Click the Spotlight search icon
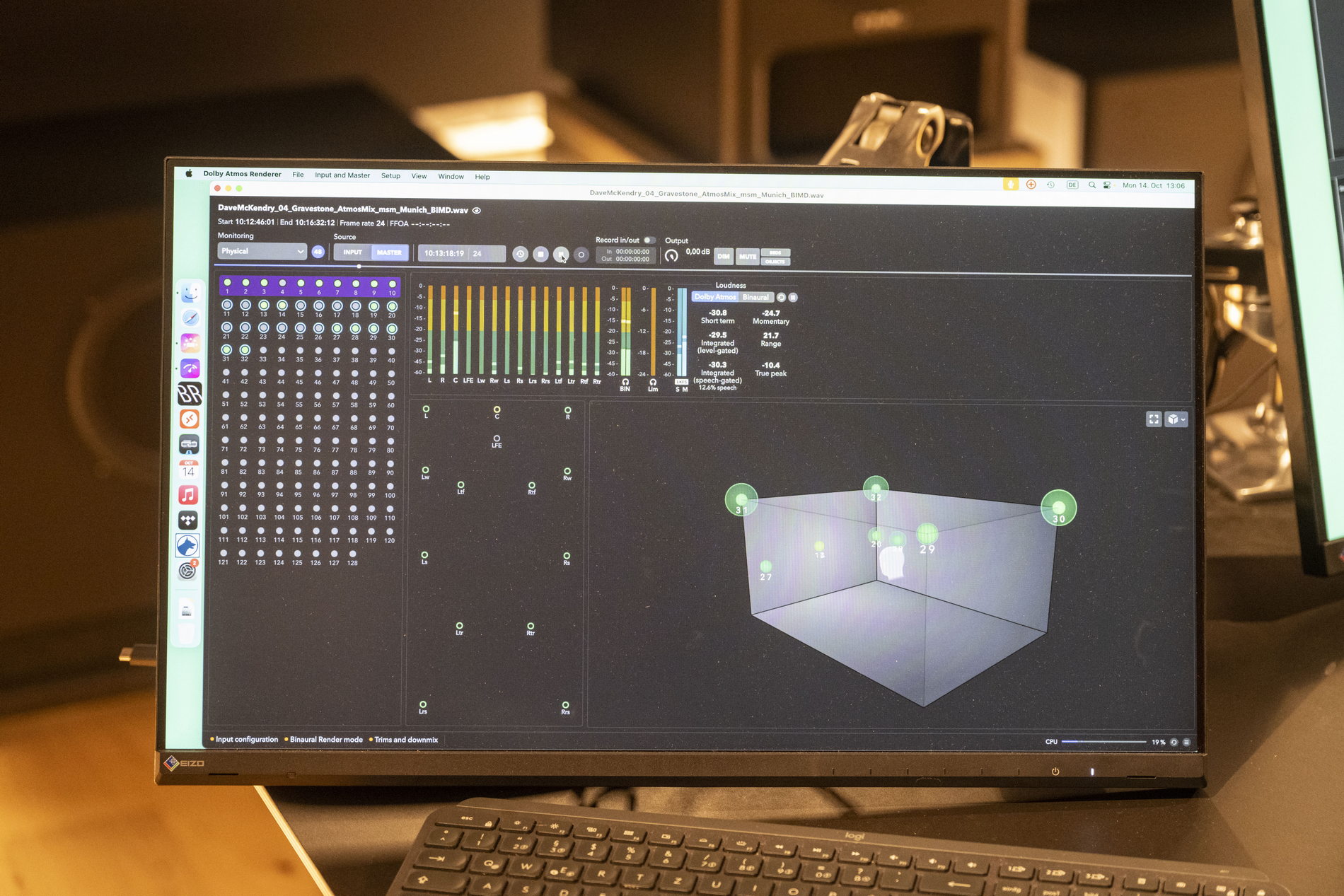 pos(1092,185)
